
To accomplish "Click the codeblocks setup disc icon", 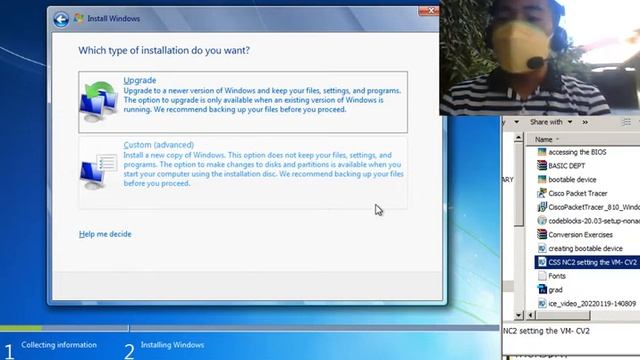I will point(542,221).
